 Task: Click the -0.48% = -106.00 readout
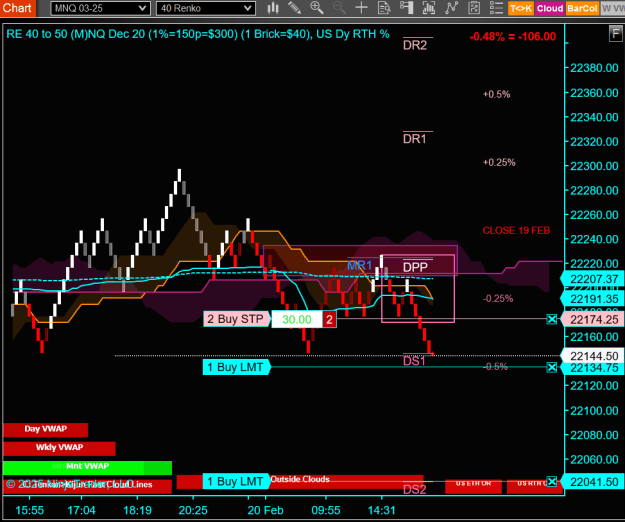point(513,37)
